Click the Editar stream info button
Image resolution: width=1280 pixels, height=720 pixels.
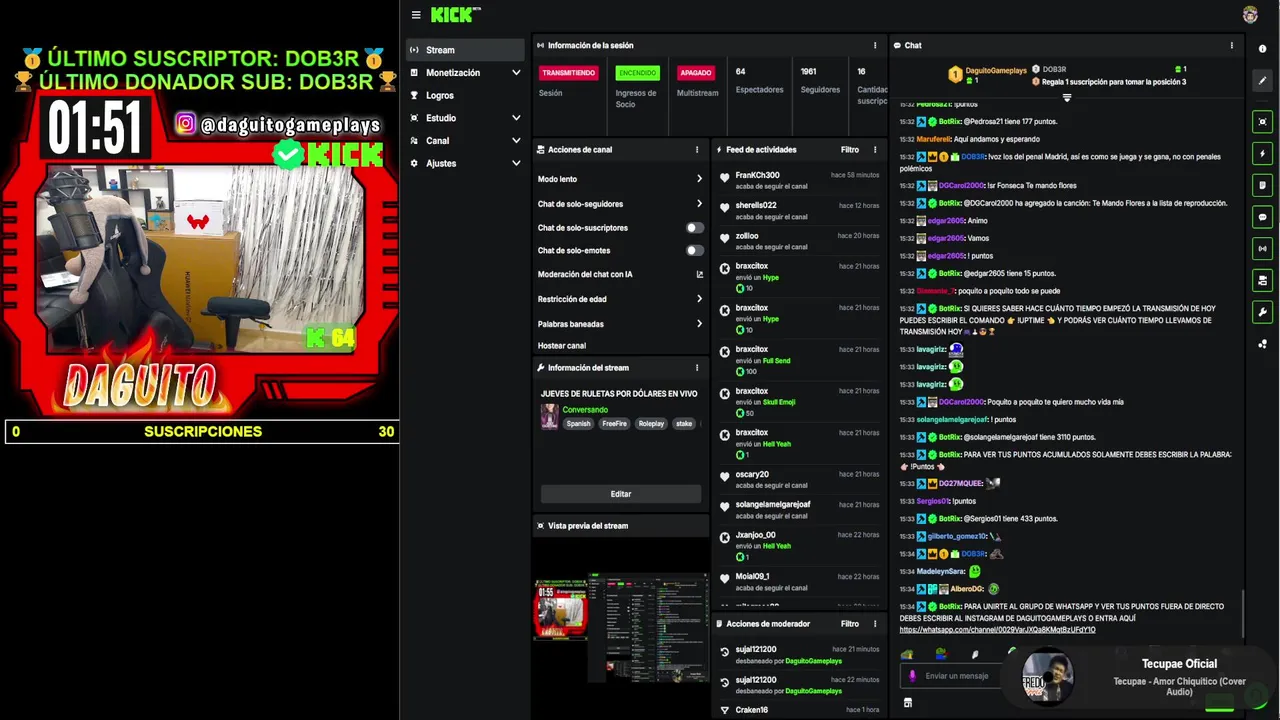[621, 494]
